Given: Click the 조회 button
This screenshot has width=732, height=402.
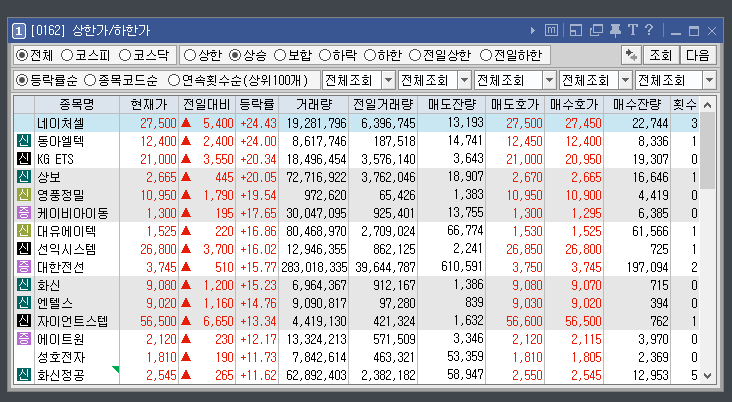Looking at the screenshot, I should pyautogui.click(x=661, y=56).
